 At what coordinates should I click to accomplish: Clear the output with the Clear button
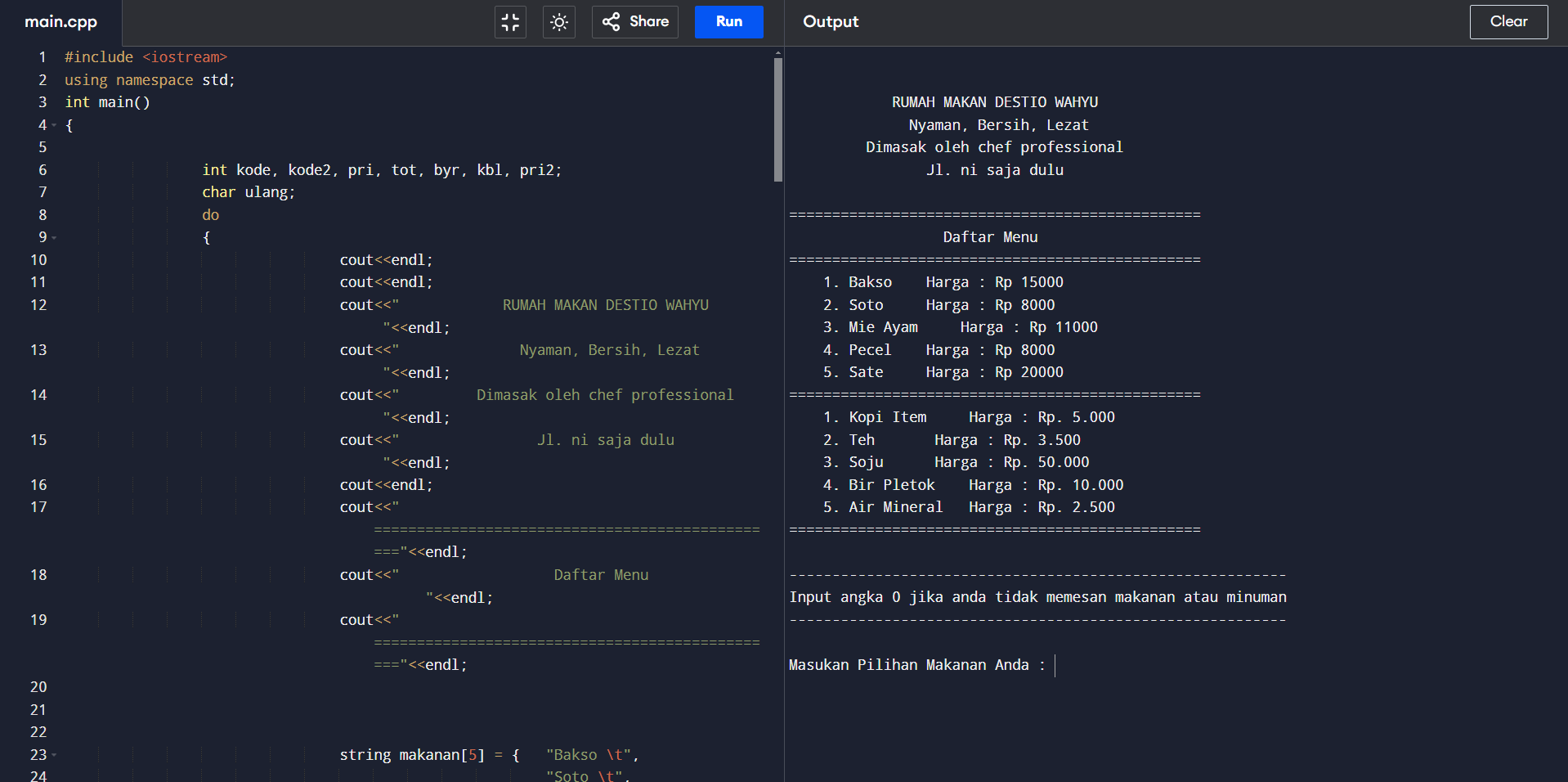pyautogui.click(x=1508, y=22)
